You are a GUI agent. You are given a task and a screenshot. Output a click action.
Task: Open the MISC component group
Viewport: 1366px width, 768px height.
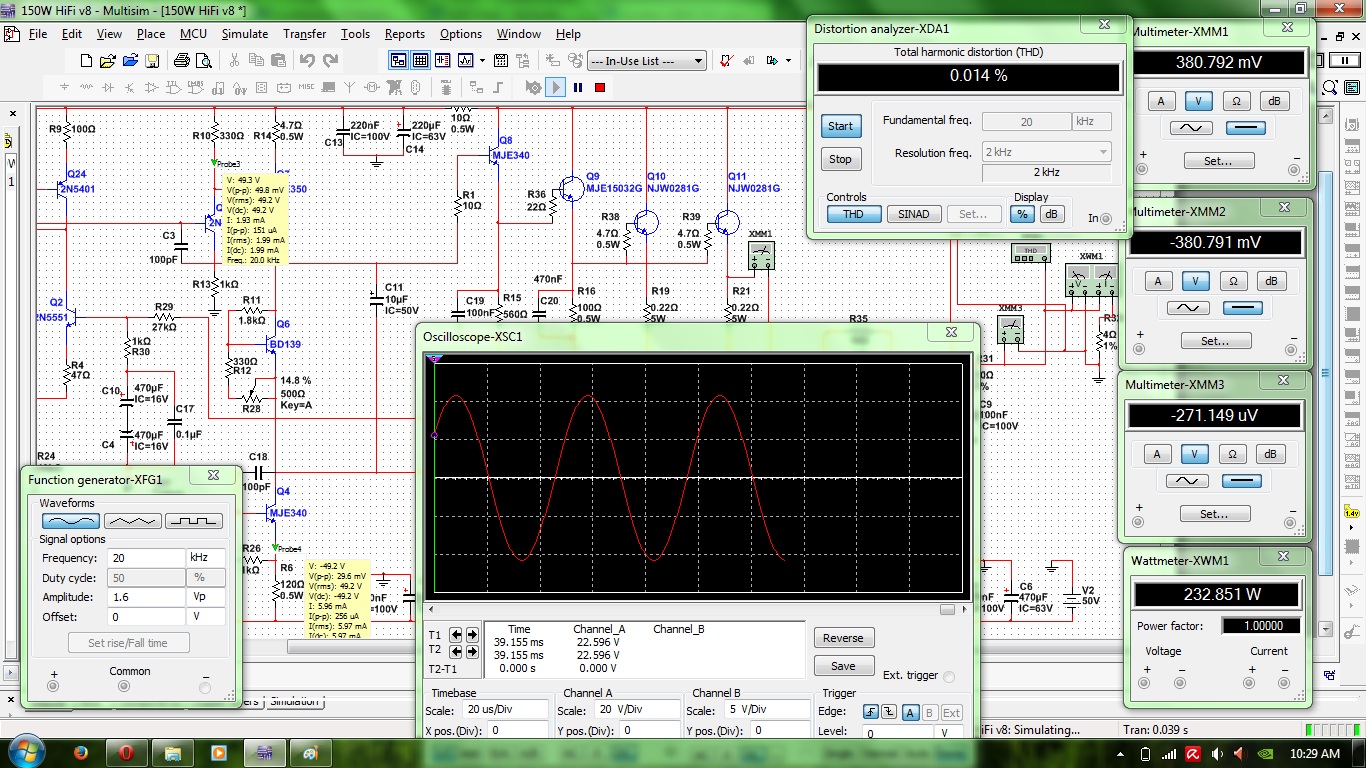(x=306, y=87)
